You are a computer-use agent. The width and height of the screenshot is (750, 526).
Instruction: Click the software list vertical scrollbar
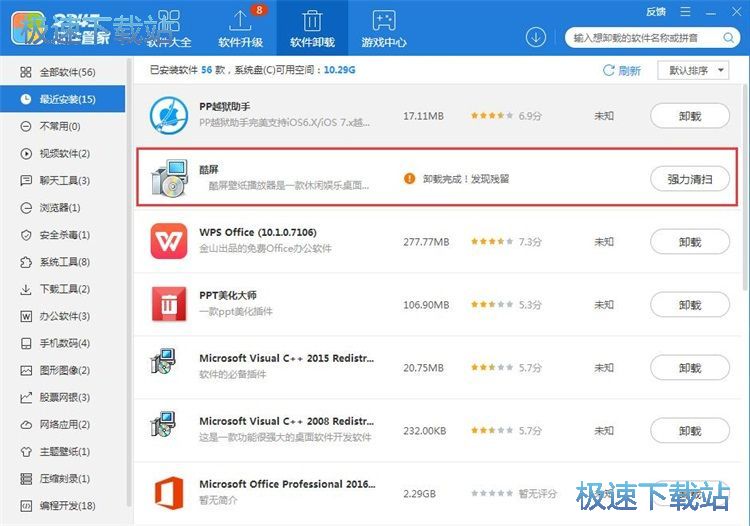(x=745, y=186)
